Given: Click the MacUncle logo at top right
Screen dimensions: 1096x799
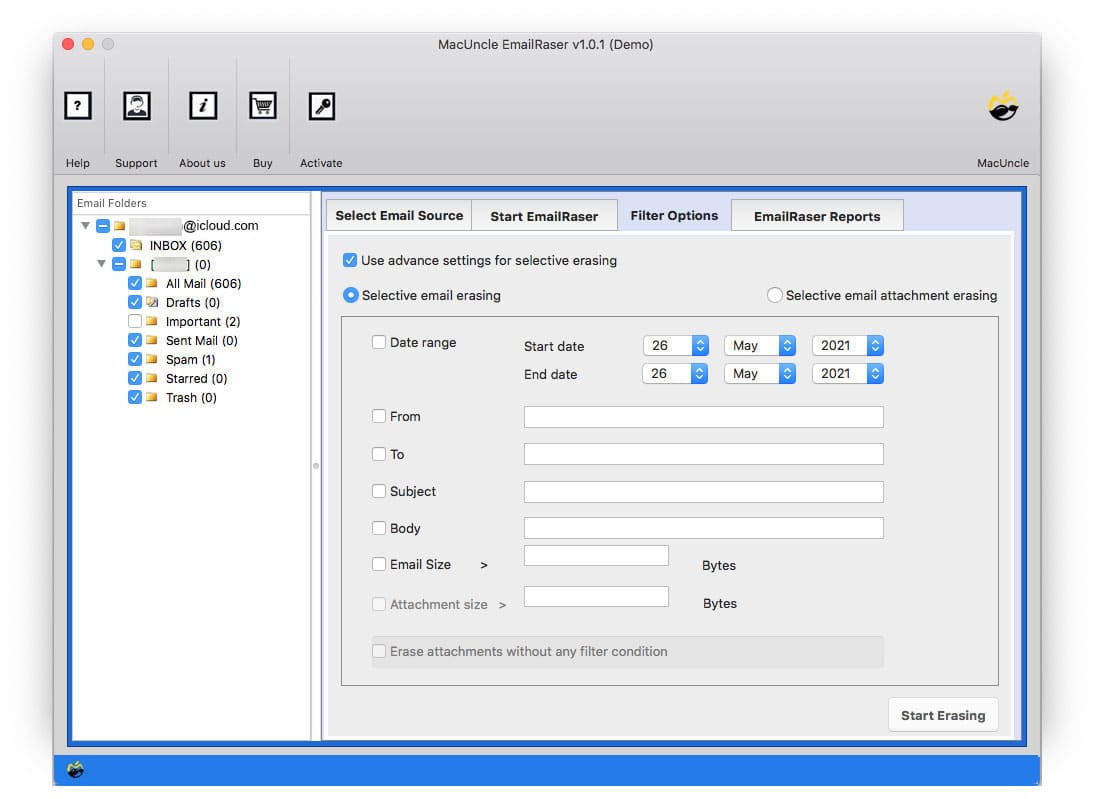Looking at the screenshot, I should (x=1004, y=105).
